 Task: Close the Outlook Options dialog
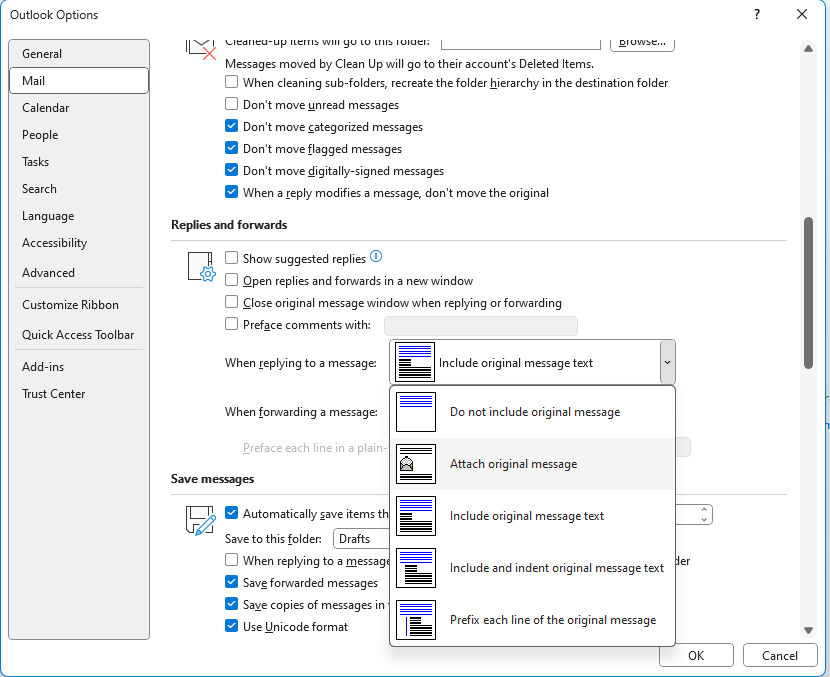click(802, 14)
